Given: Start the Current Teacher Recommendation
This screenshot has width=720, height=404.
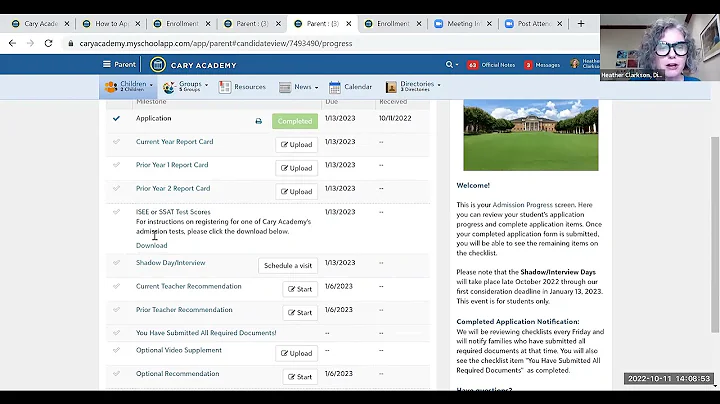Looking at the screenshot, I should pyautogui.click(x=300, y=289).
